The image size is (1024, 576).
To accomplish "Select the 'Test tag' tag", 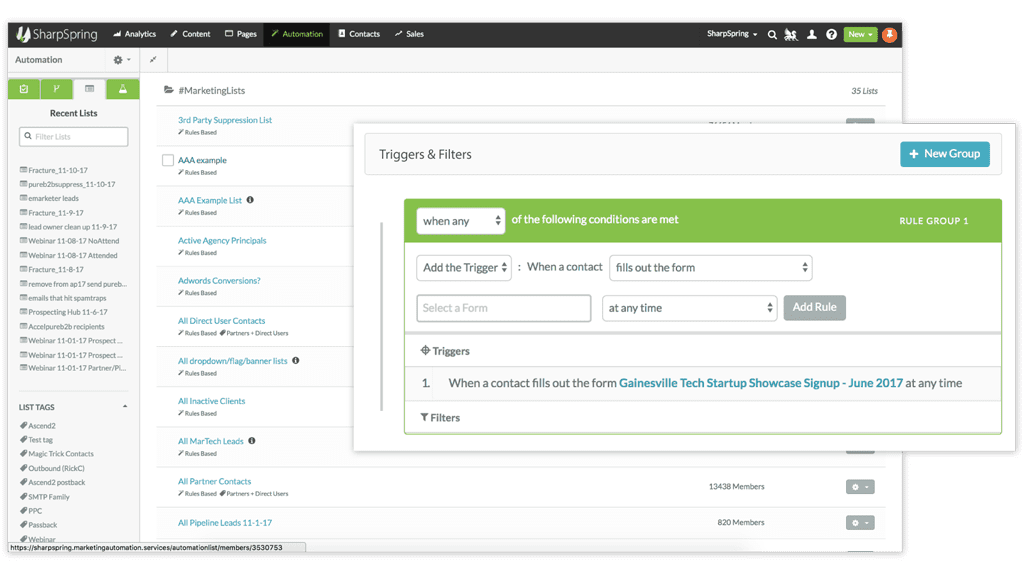I will tap(40, 440).
